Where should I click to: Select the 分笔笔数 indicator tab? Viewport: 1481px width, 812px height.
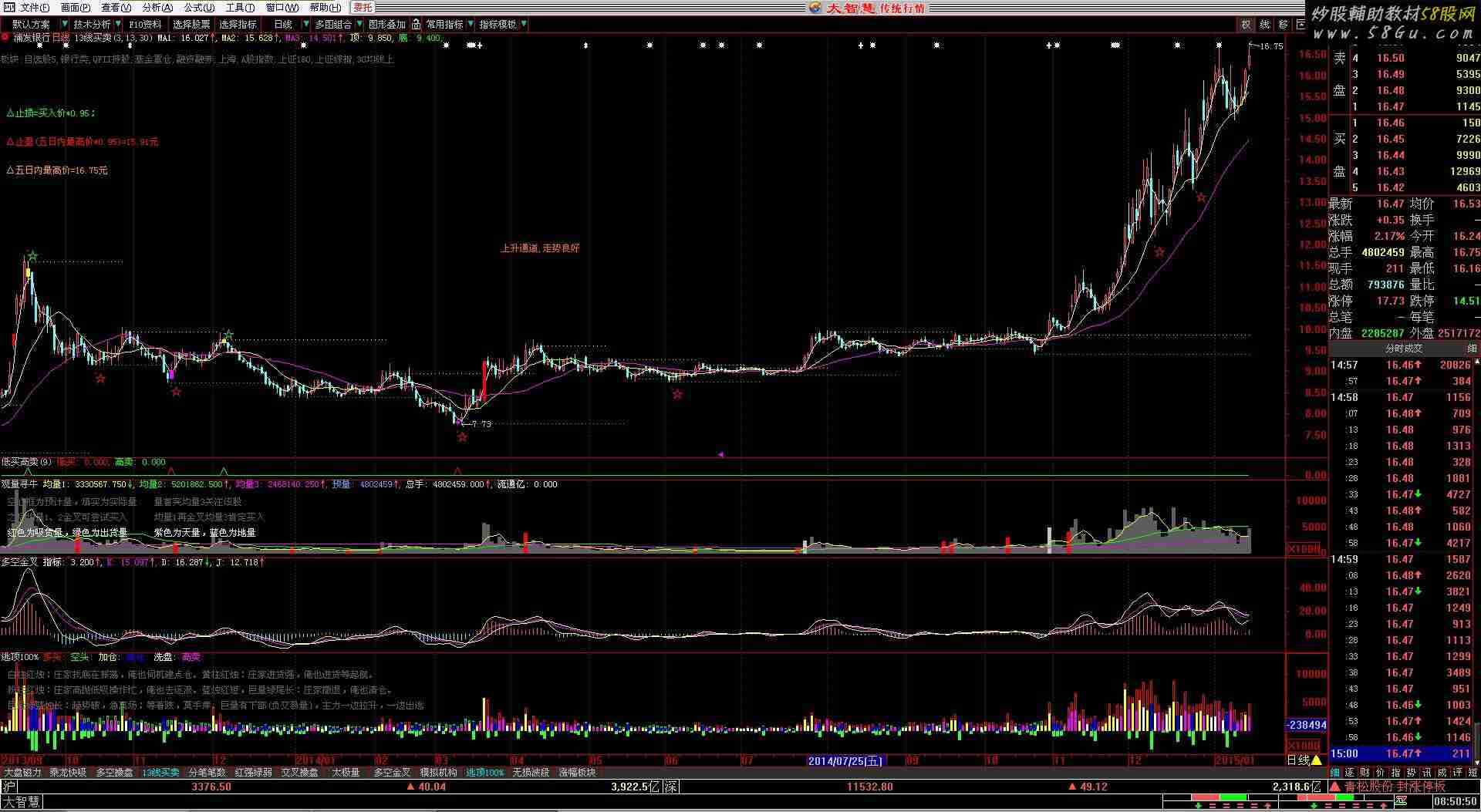click(x=207, y=772)
